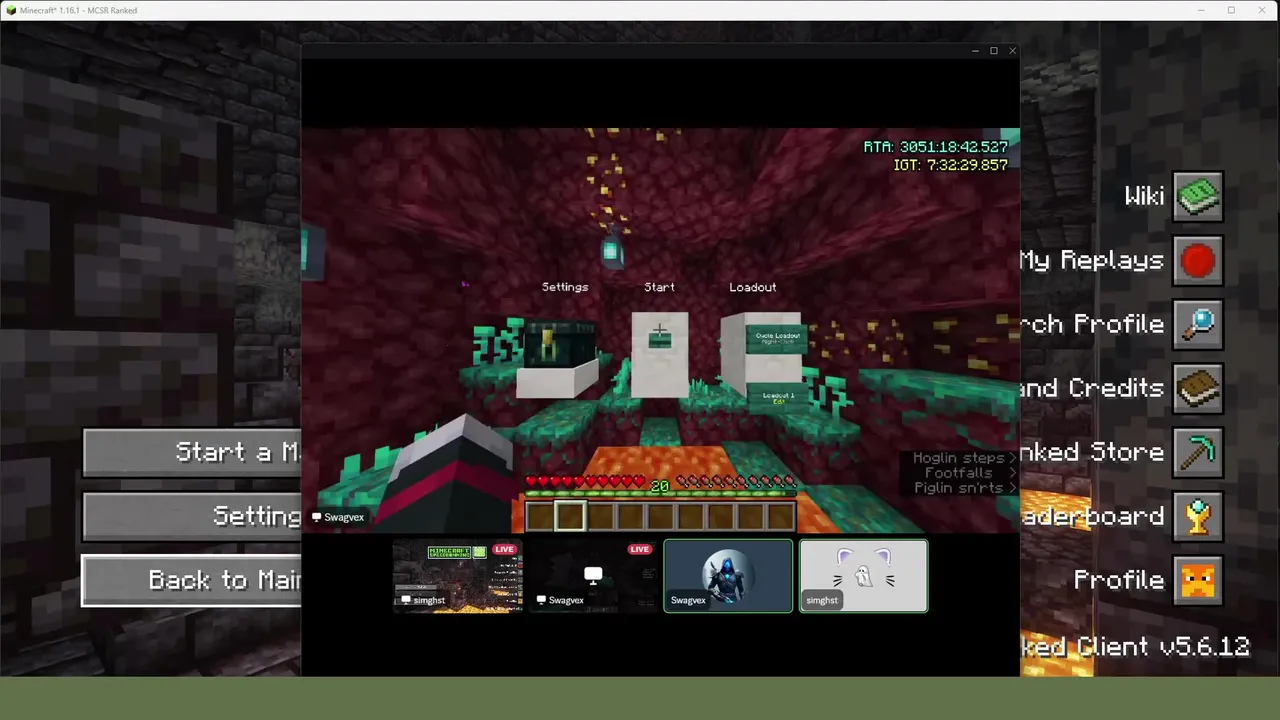Select the first hotbar slot

(x=540, y=516)
